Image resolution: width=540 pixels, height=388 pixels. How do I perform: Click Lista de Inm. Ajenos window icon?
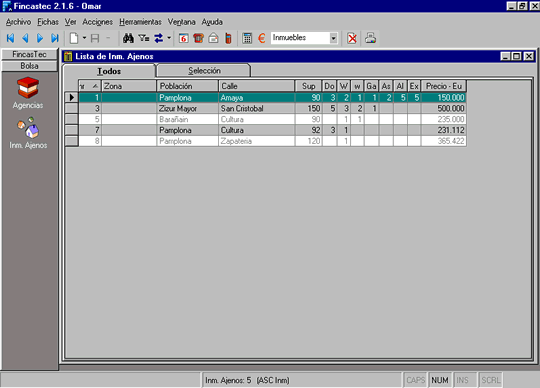[x=68, y=56]
